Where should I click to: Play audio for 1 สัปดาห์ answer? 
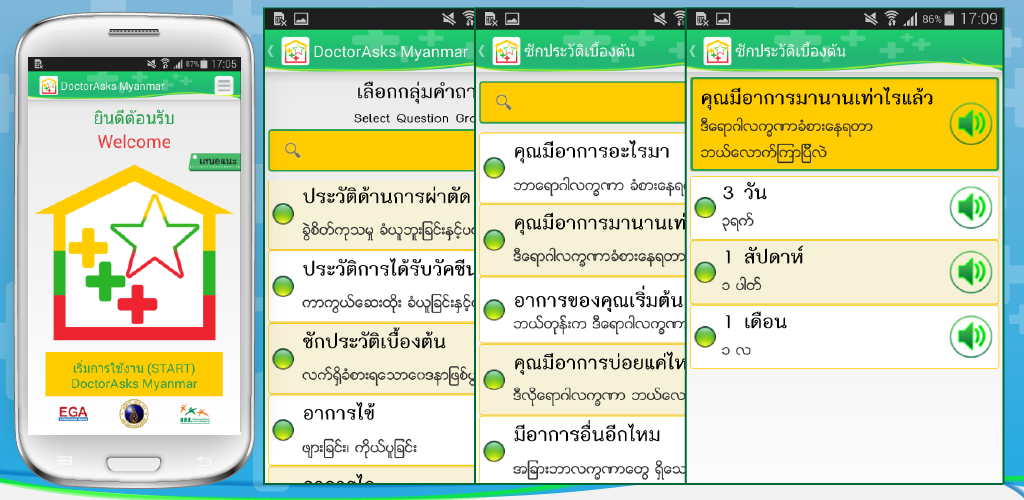click(970, 272)
